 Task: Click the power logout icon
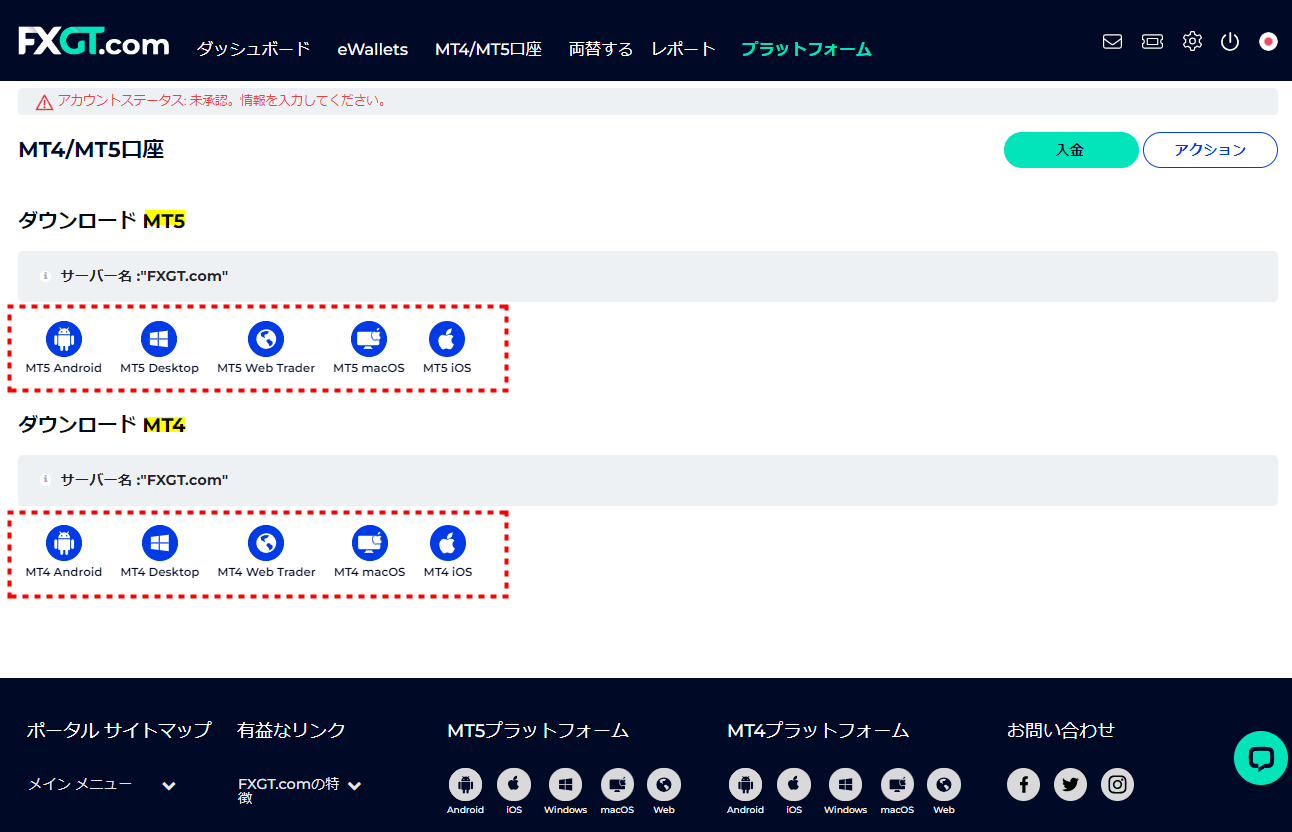1230,42
